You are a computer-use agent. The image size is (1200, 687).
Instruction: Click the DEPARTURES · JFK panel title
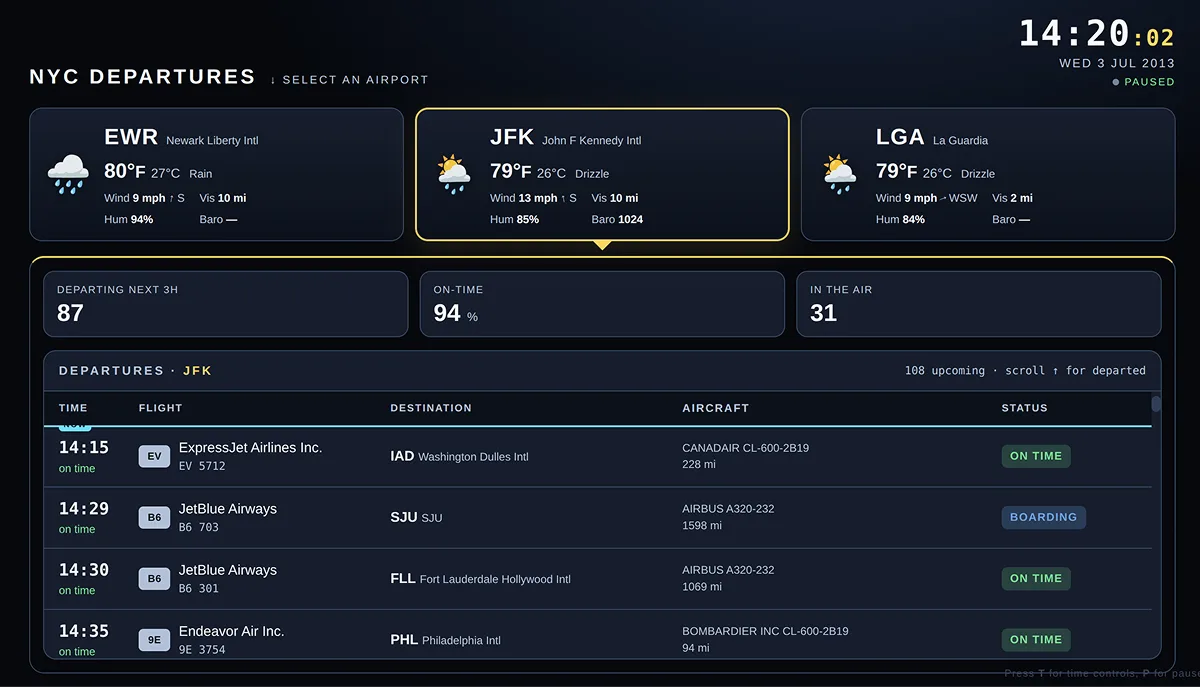135,371
